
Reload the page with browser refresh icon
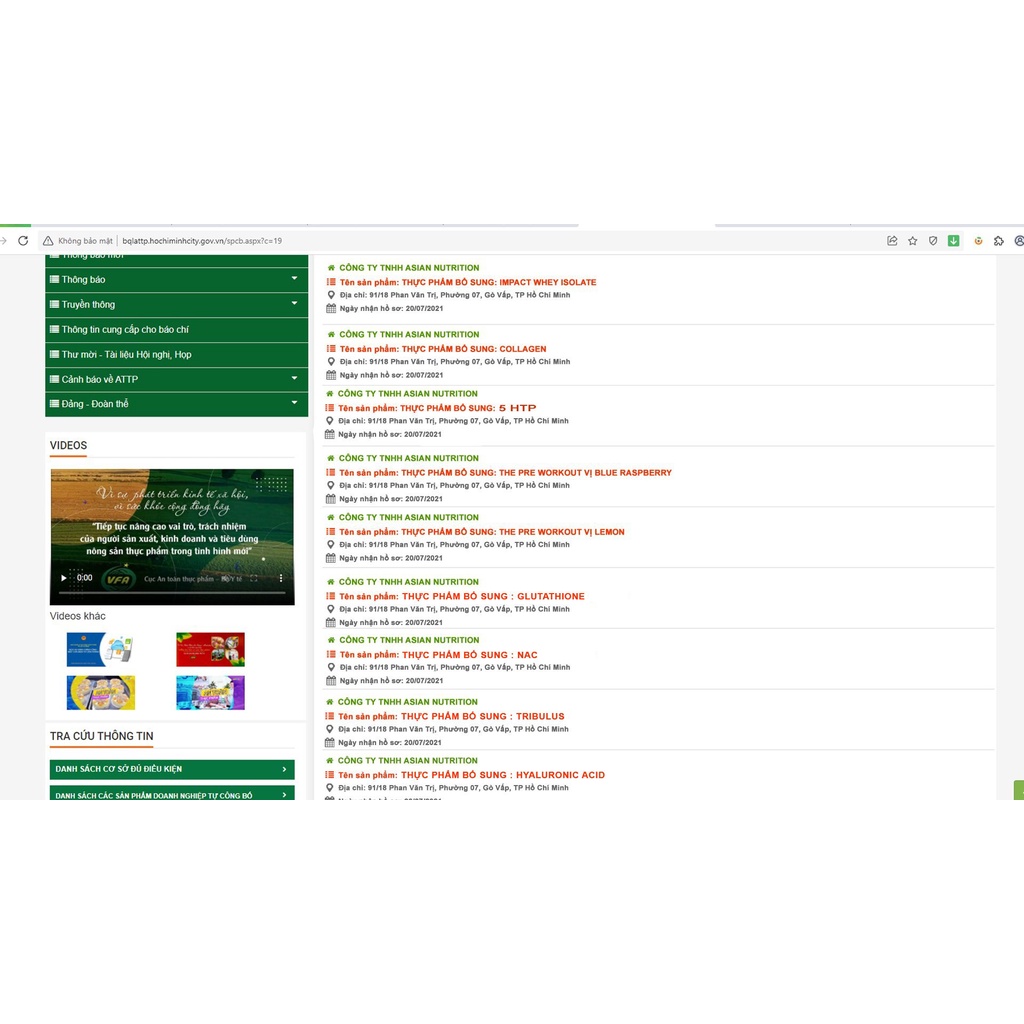pos(23,241)
